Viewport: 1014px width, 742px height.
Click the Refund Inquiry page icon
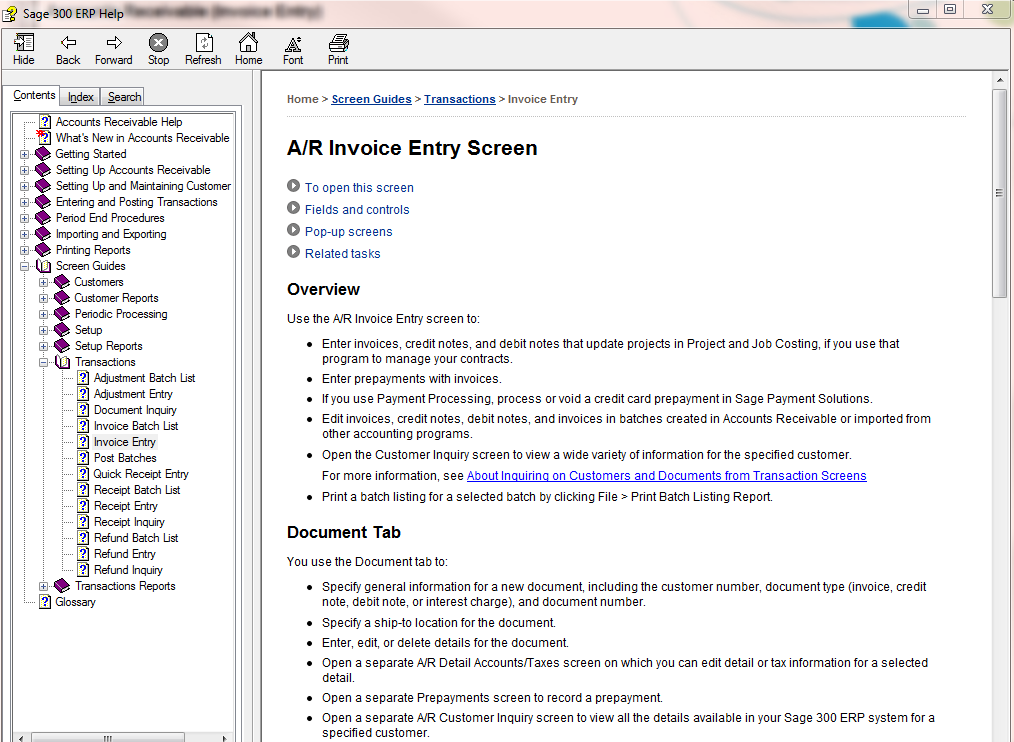(83, 569)
